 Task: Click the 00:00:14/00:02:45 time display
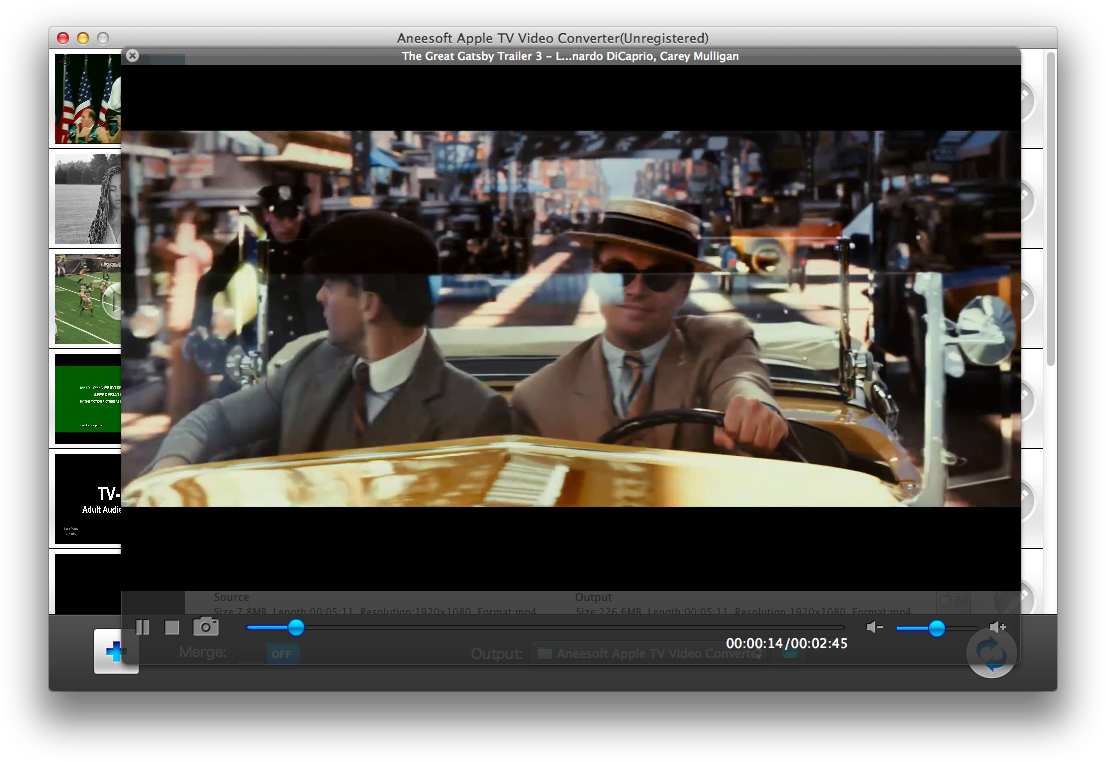point(786,643)
